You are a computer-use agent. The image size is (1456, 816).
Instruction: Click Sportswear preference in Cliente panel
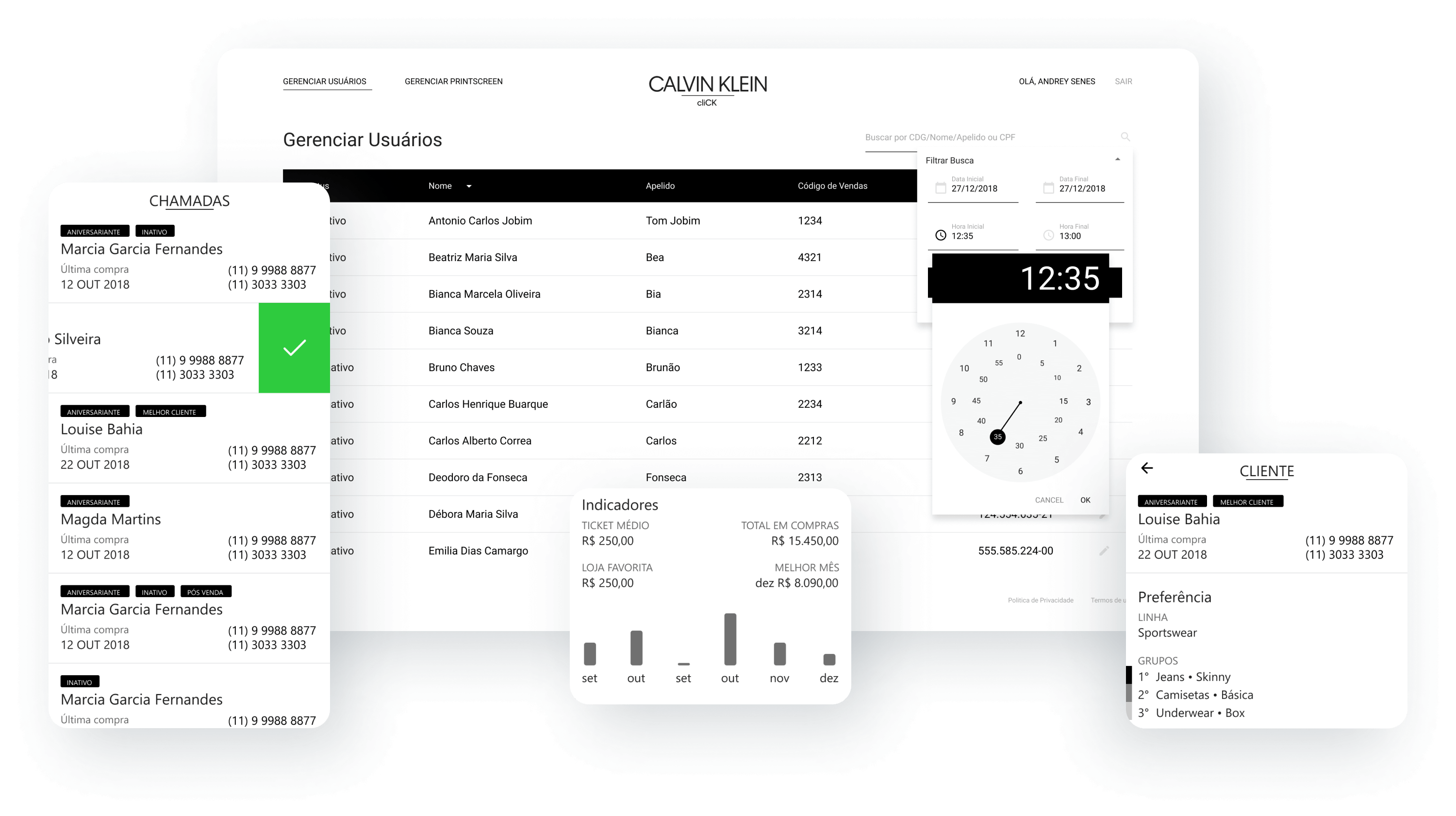[x=1167, y=633]
